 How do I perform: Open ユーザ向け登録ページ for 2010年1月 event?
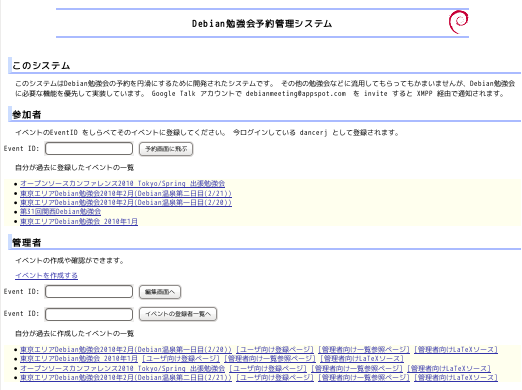coord(181,359)
